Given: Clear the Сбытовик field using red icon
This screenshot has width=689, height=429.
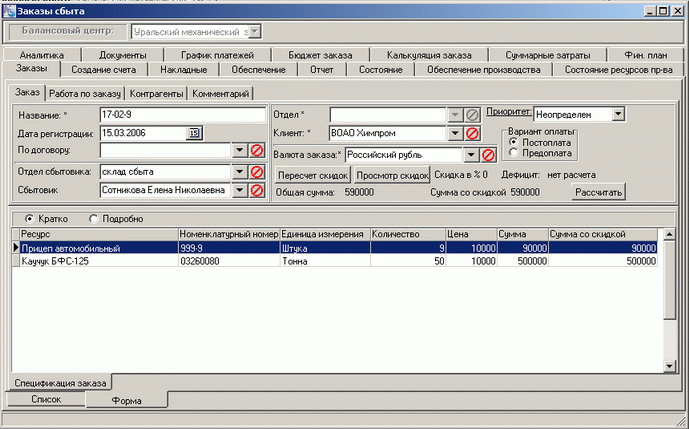Looking at the screenshot, I should (x=257, y=190).
